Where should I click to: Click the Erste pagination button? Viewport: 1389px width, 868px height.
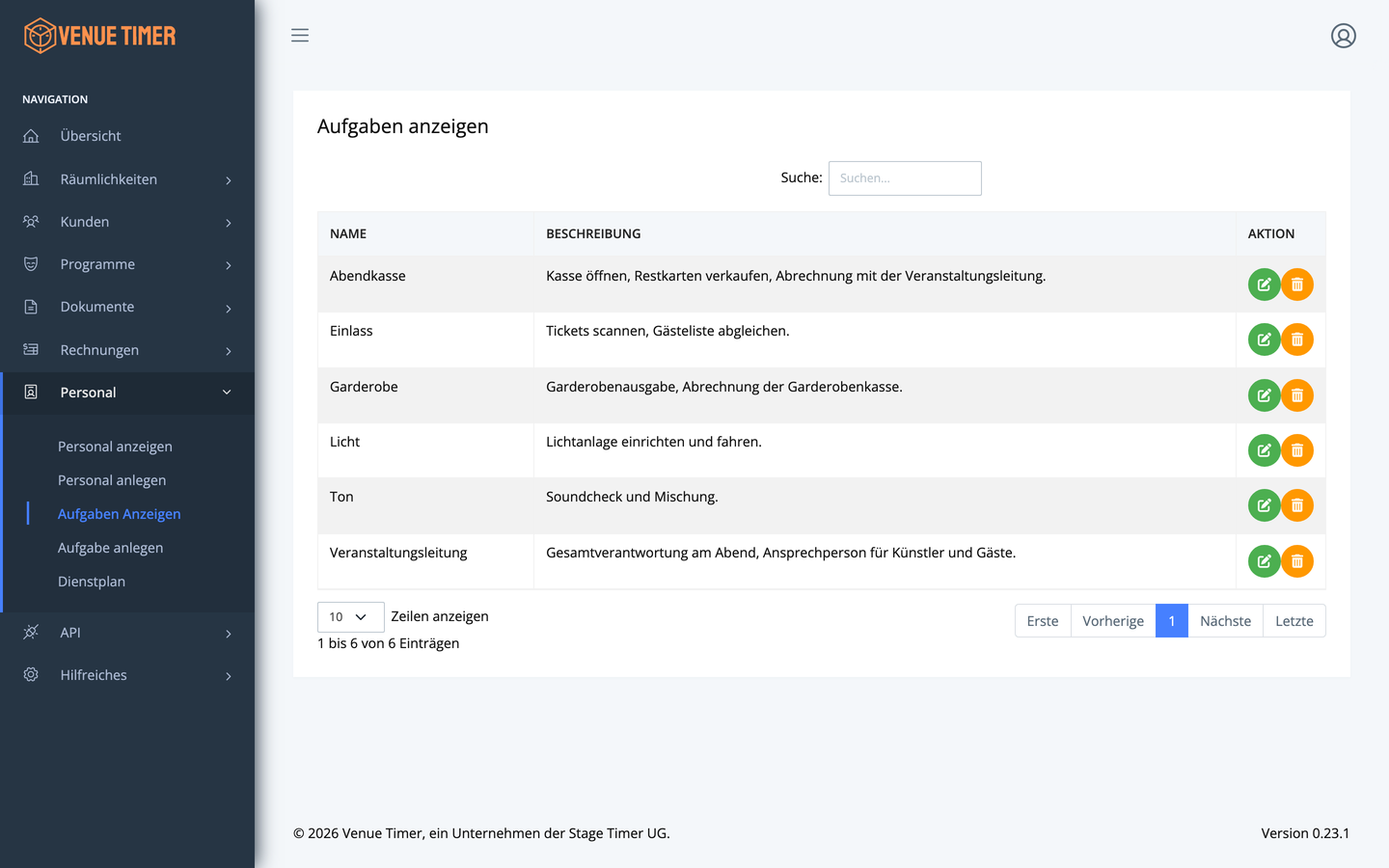1043,621
